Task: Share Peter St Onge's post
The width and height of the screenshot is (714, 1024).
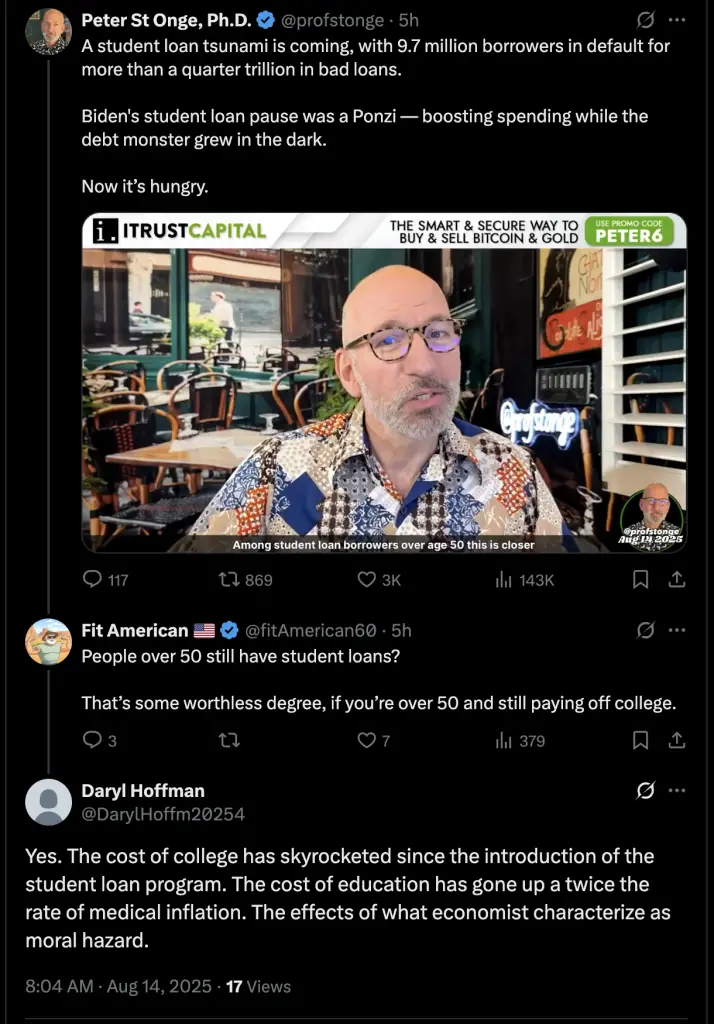Action: tap(677, 579)
